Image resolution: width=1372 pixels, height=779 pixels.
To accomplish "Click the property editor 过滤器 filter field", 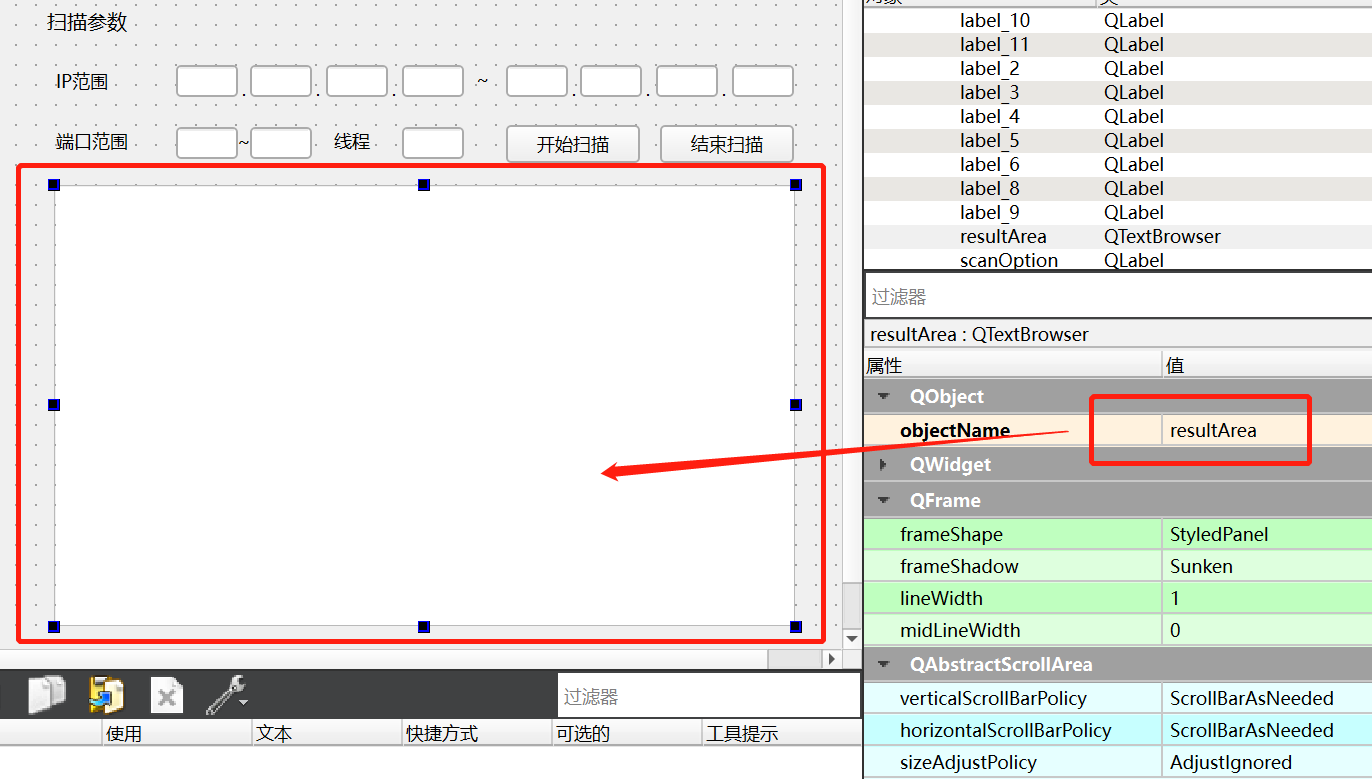I will (1118, 296).
